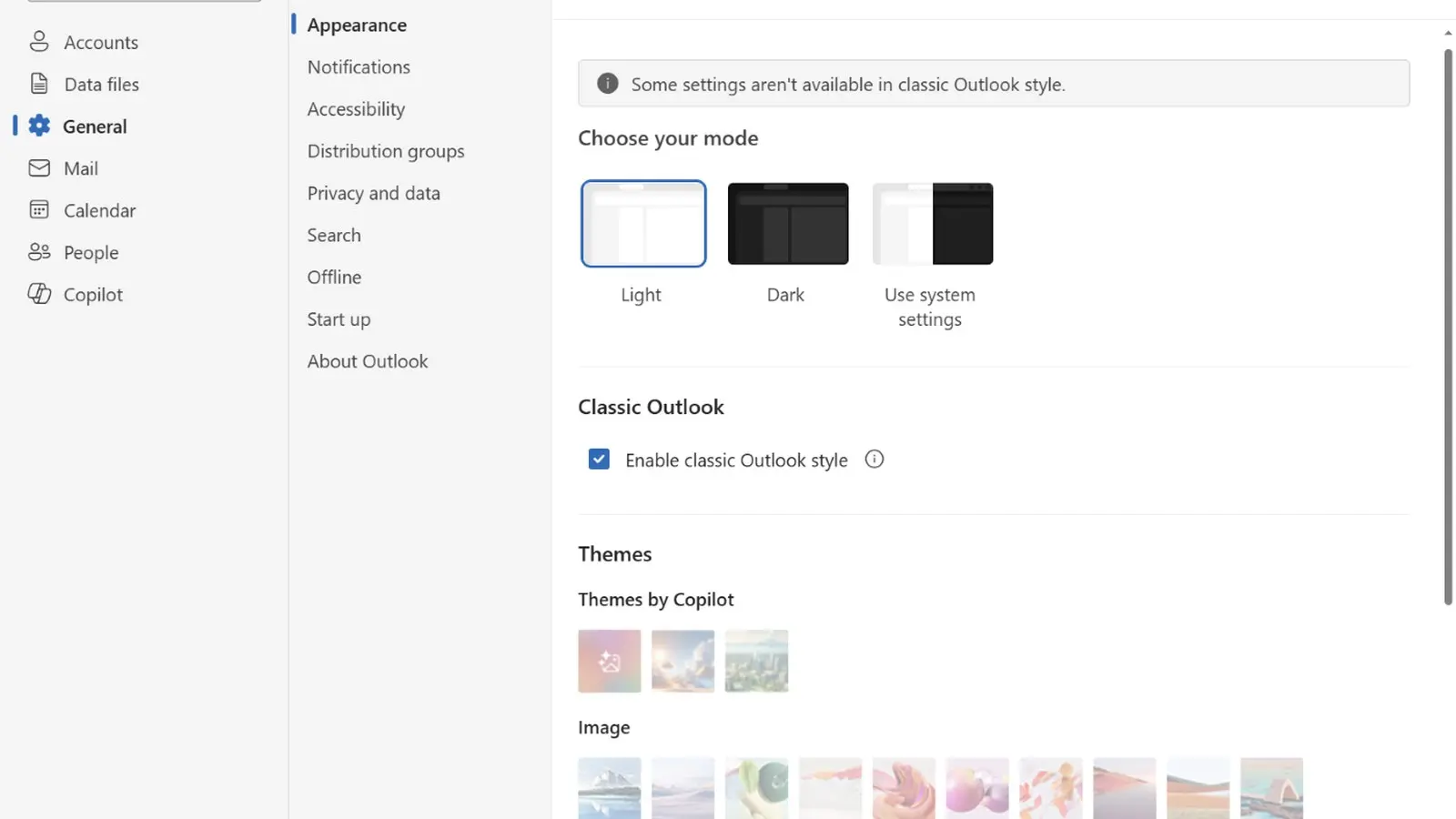Select the Copilot city skyline theme thumbnail
The width and height of the screenshot is (1456, 819).
(x=757, y=661)
